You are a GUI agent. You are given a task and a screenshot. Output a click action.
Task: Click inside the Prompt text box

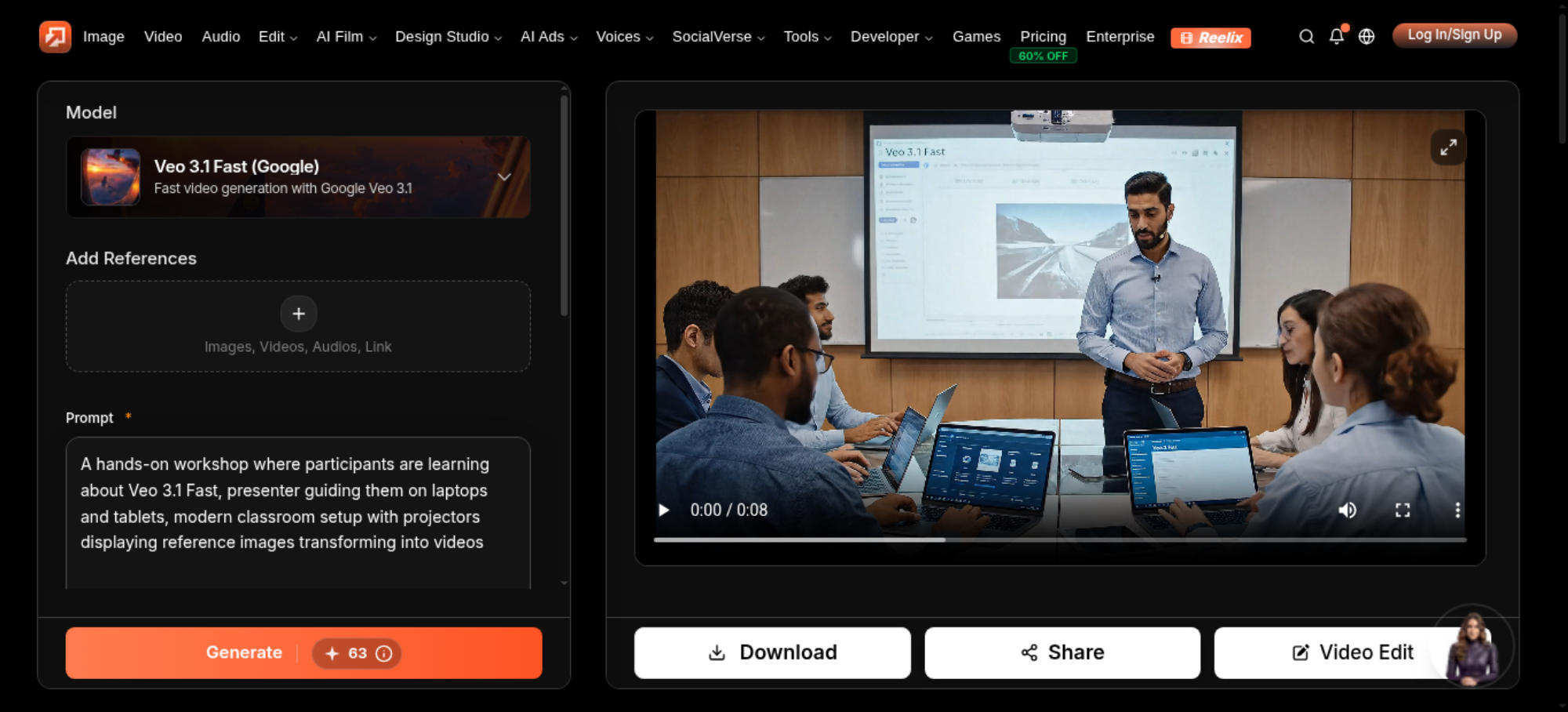[298, 513]
